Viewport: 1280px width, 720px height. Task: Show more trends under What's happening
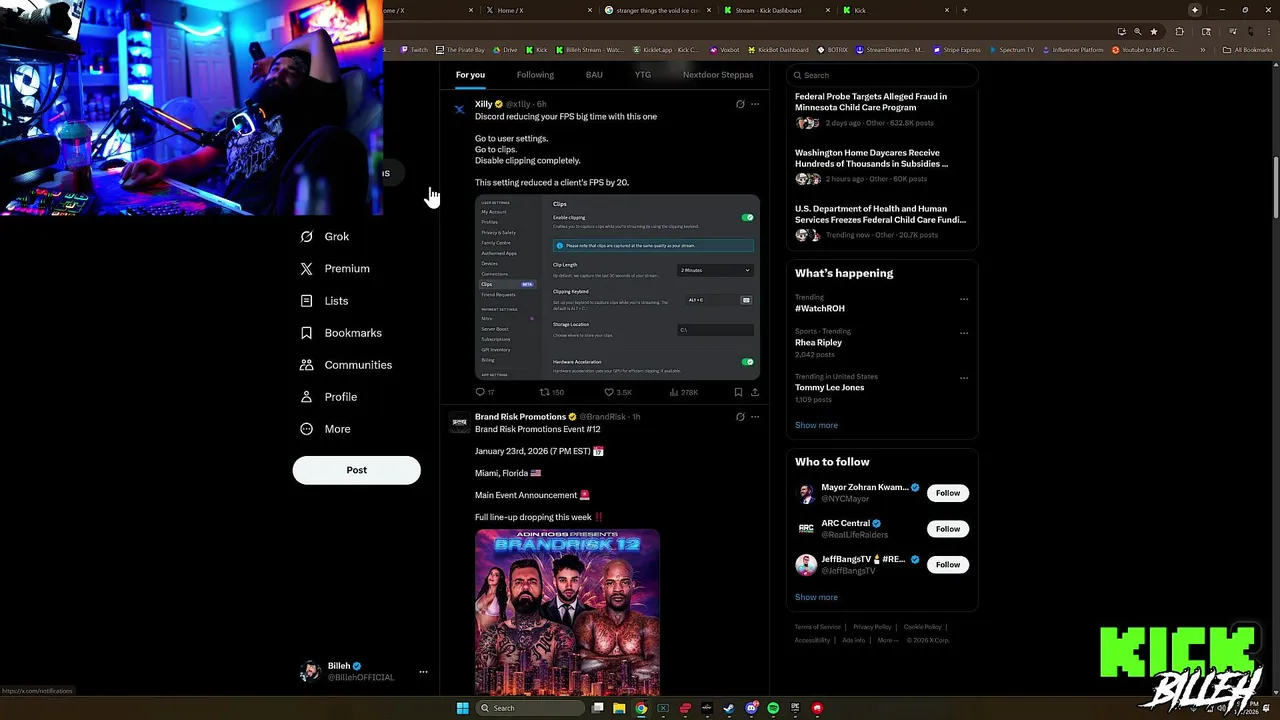816,425
